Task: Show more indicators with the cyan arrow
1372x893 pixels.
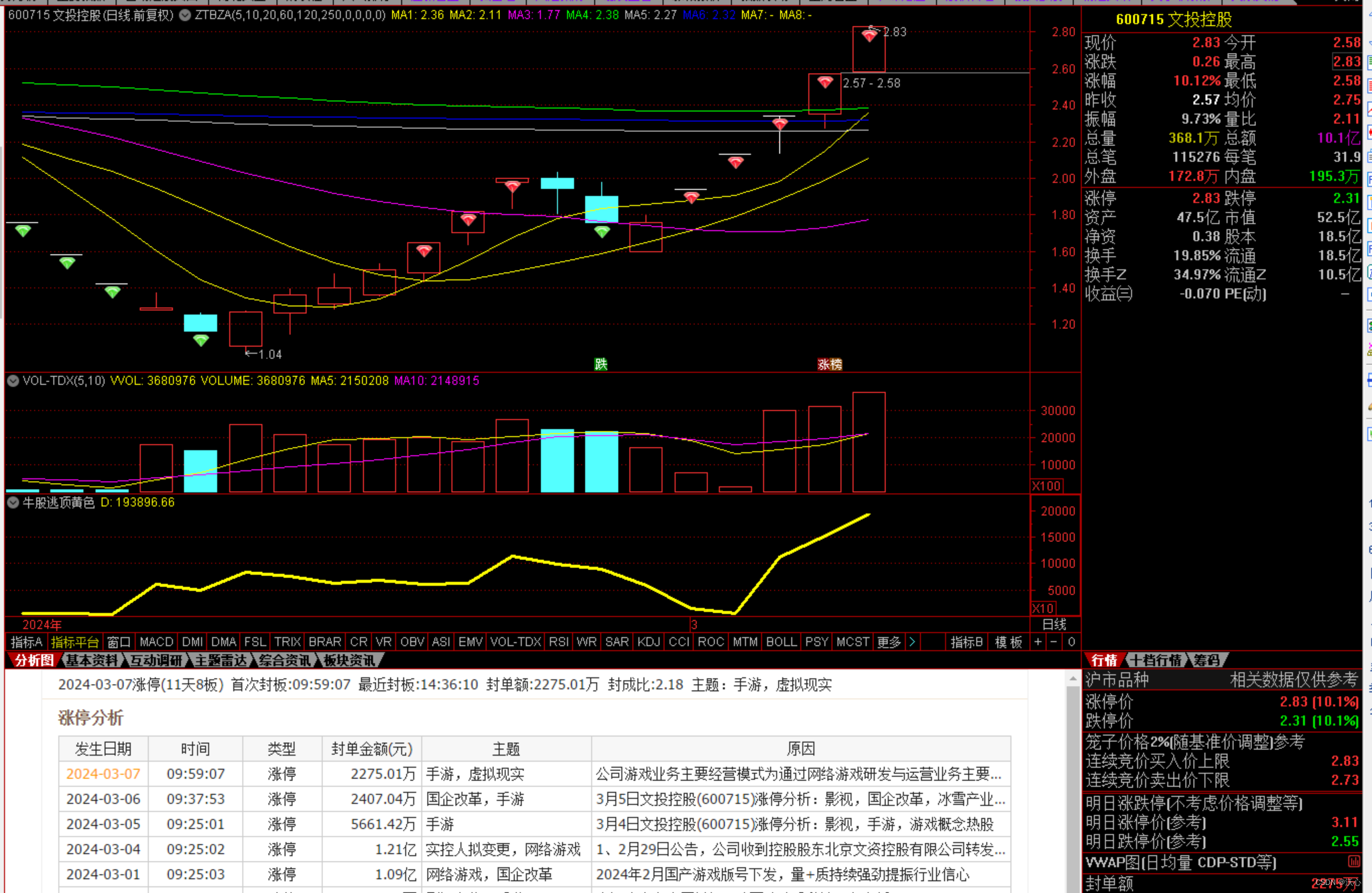Action: click(912, 642)
